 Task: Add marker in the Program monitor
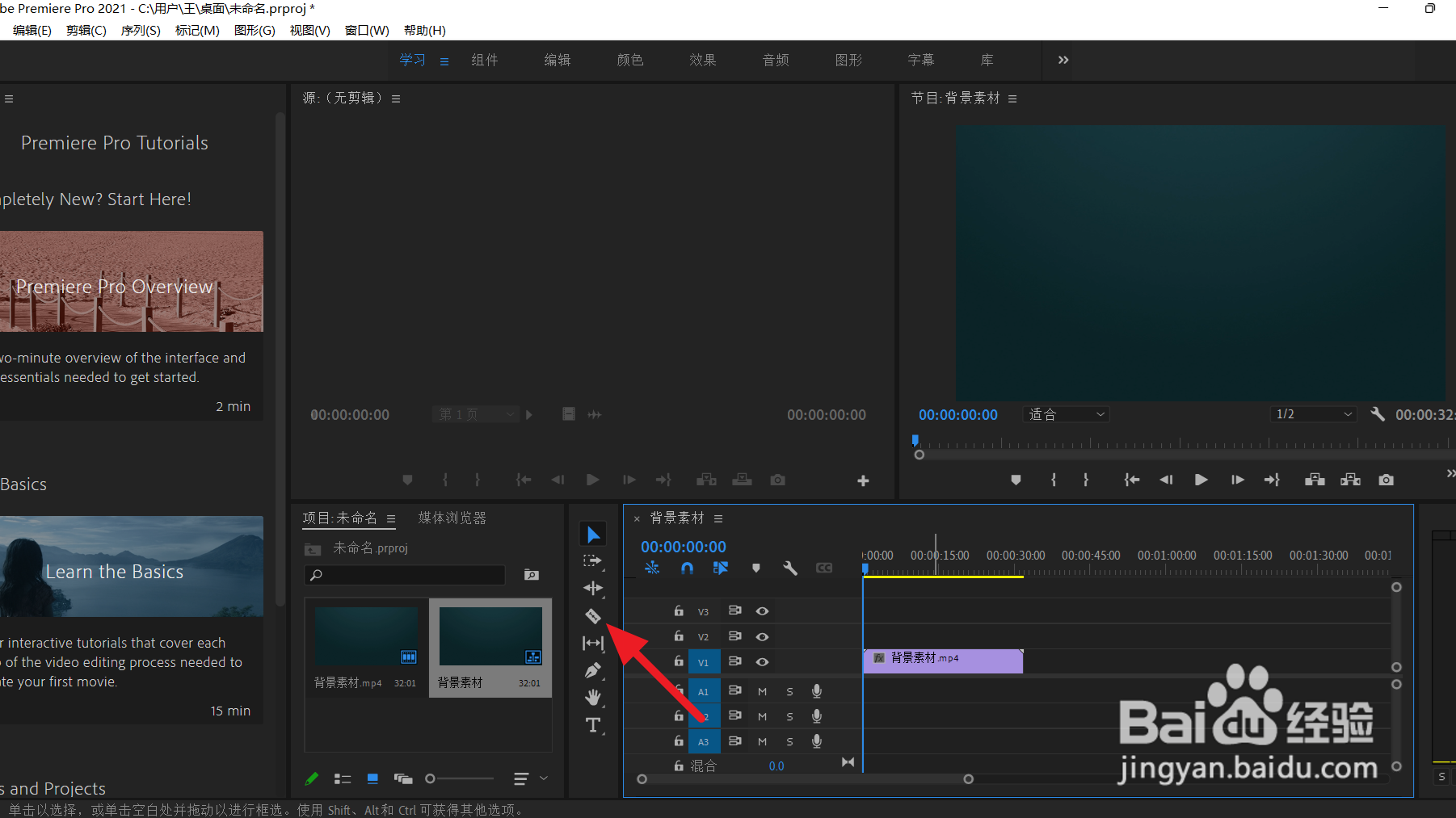(1016, 480)
